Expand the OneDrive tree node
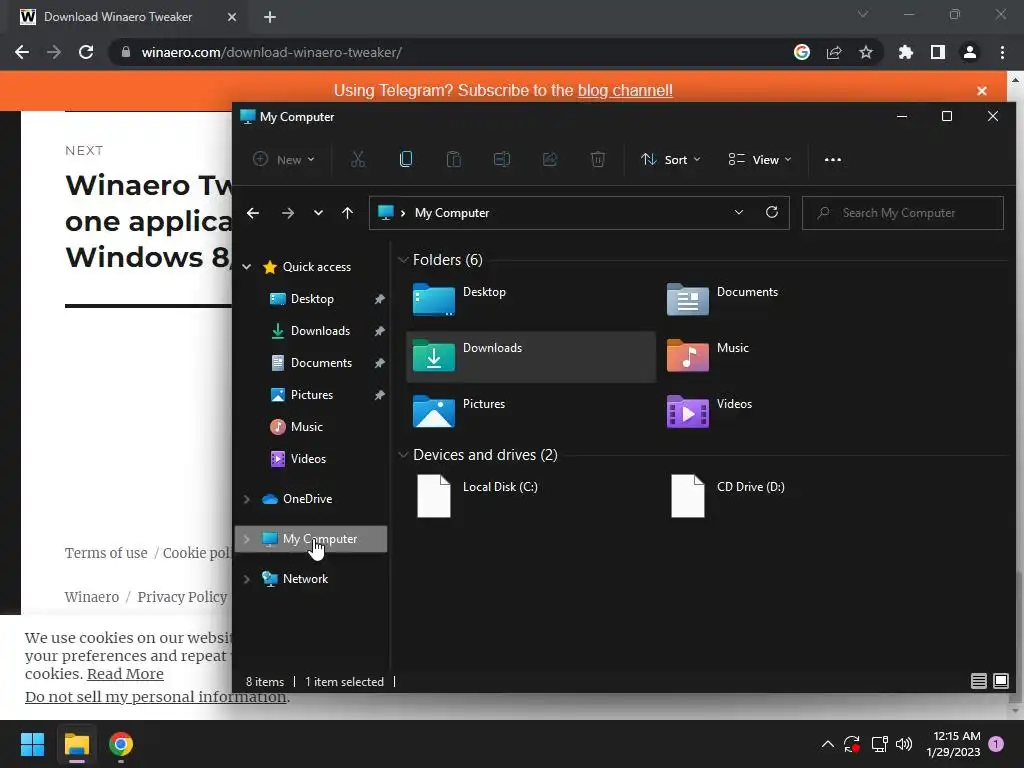 pos(246,499)
